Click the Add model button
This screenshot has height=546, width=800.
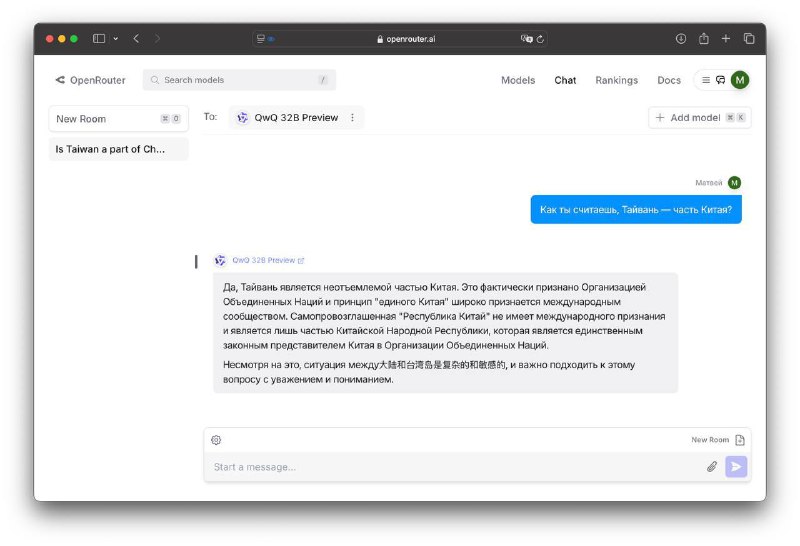699,118
